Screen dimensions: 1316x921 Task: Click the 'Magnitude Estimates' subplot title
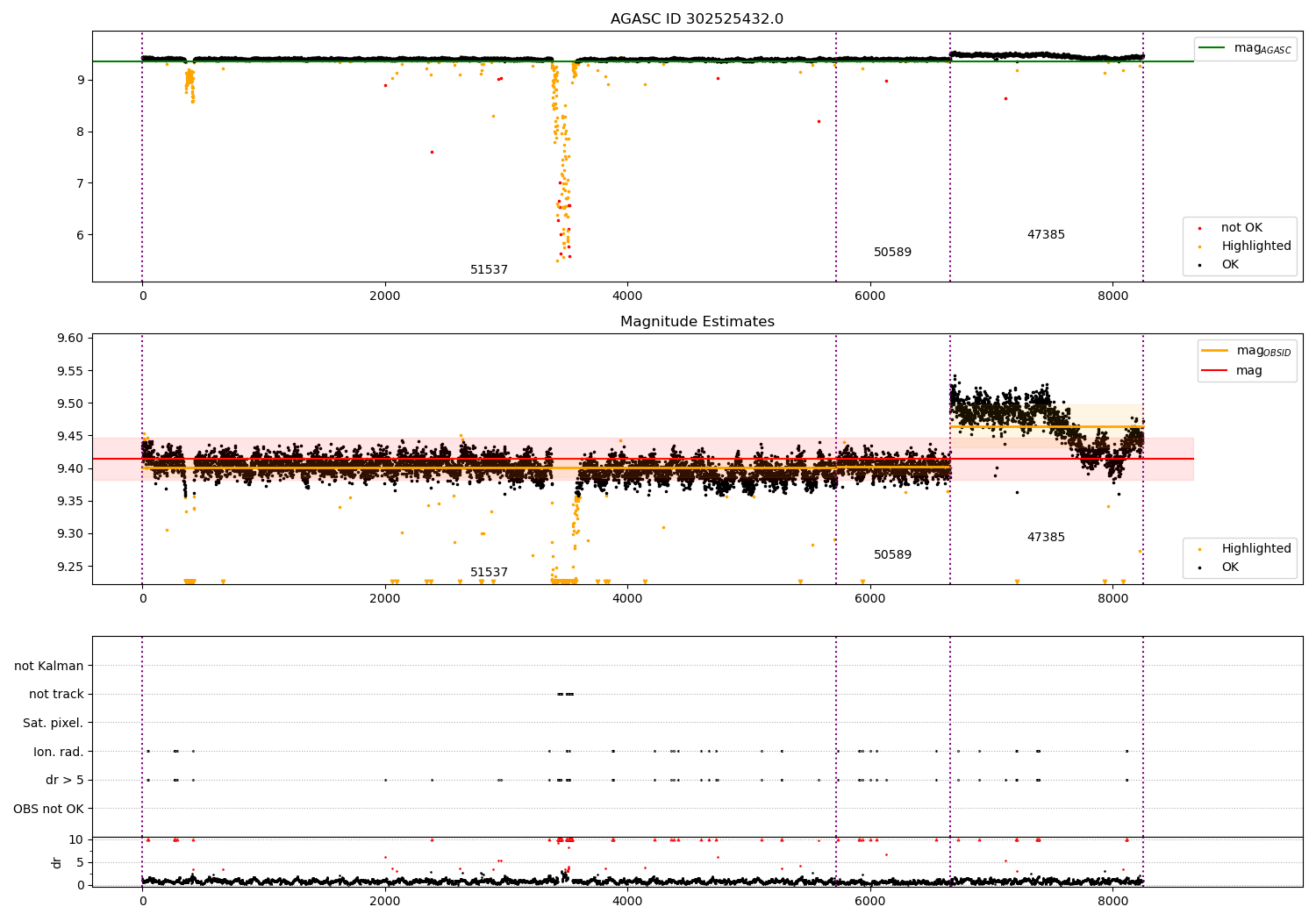[x=697, y=322]
